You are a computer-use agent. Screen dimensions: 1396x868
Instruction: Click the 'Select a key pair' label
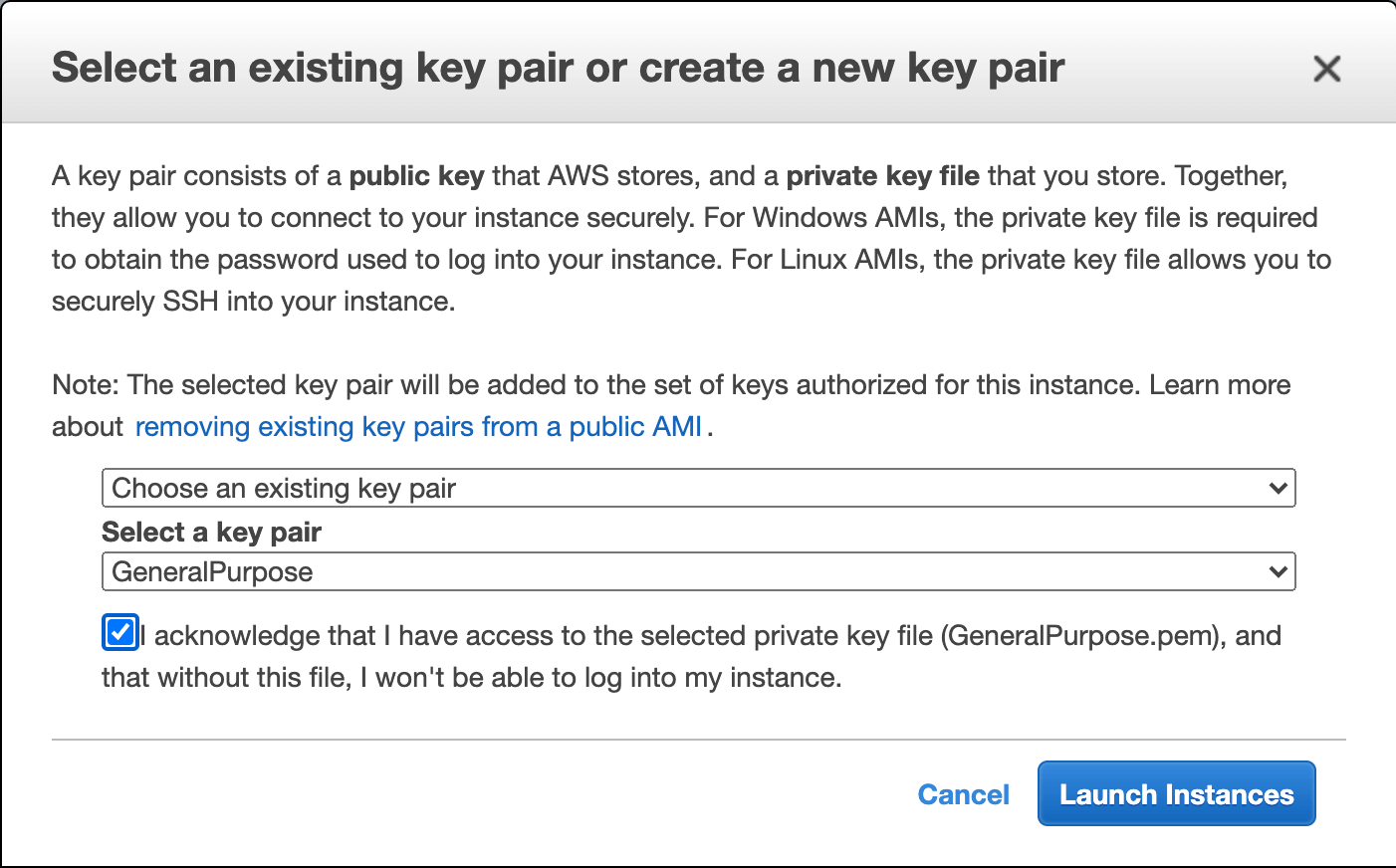click(x=211, y=532)
